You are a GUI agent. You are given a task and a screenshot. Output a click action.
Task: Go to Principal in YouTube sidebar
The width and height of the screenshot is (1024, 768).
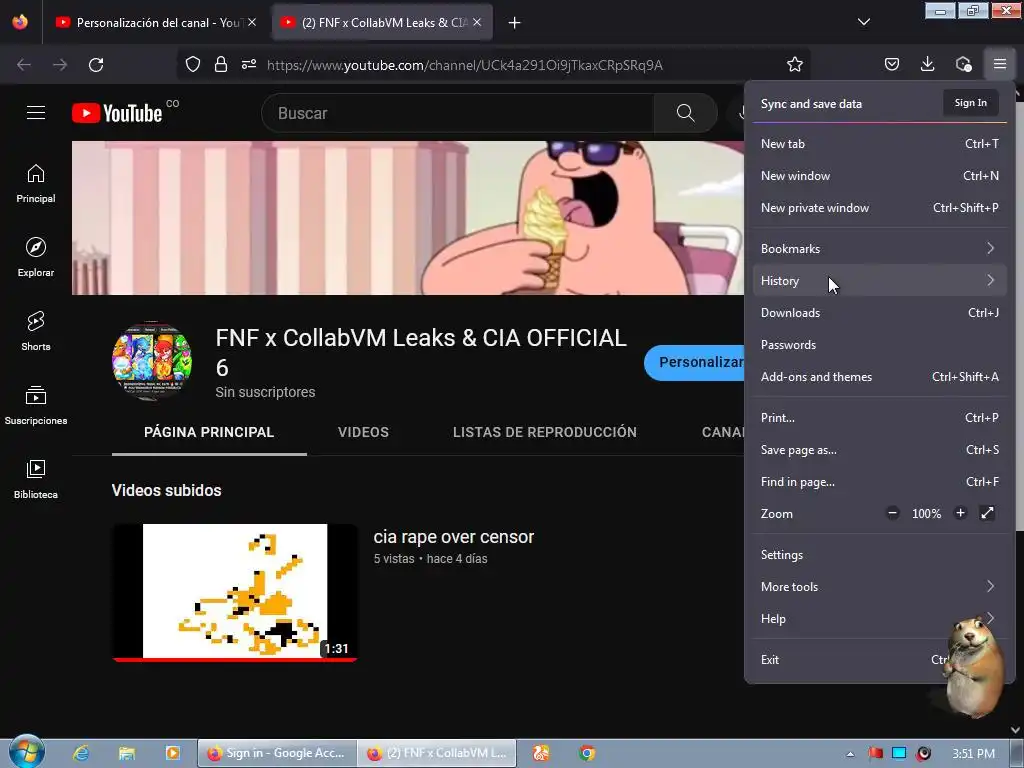[36, 184]
